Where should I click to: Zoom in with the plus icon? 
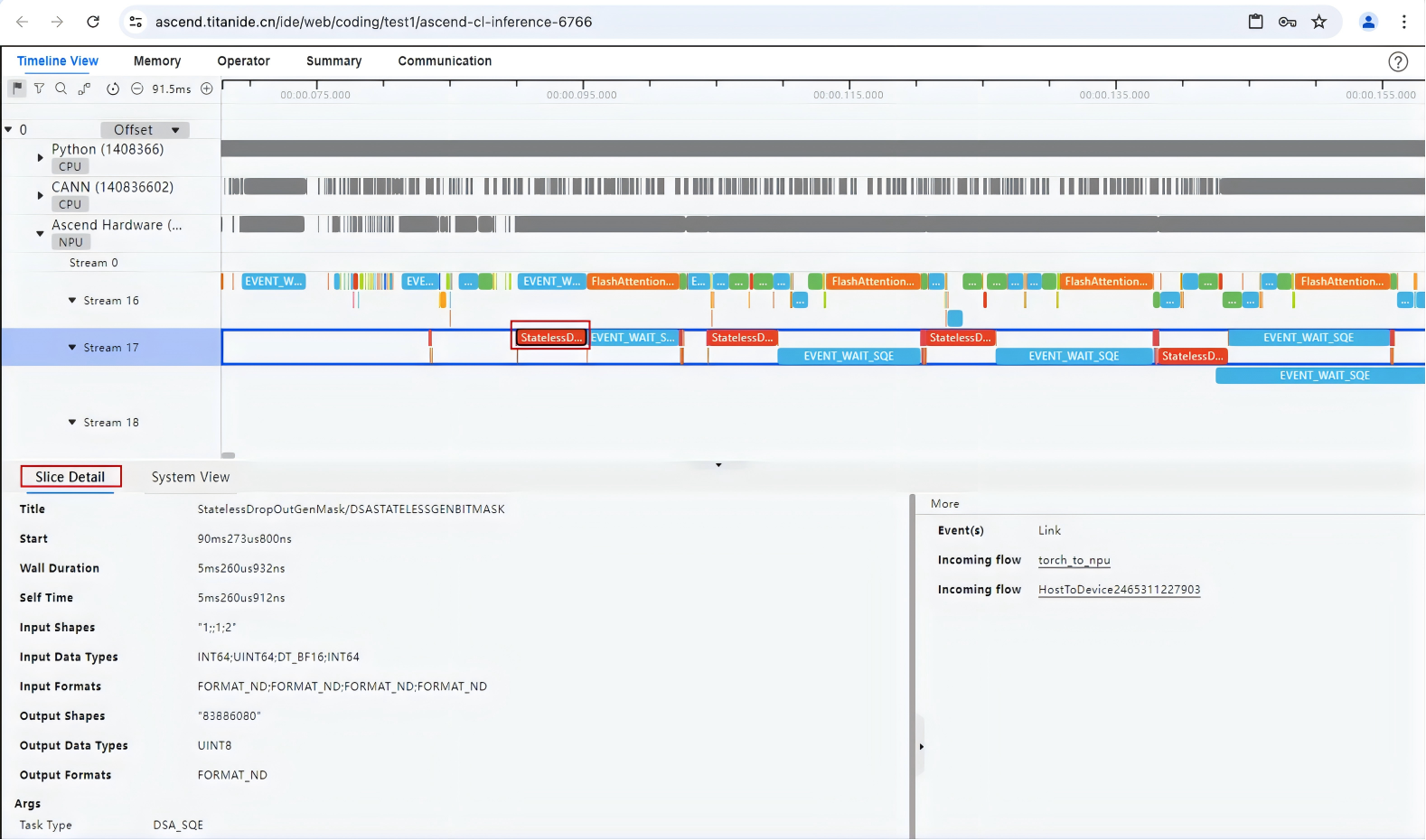207,89
